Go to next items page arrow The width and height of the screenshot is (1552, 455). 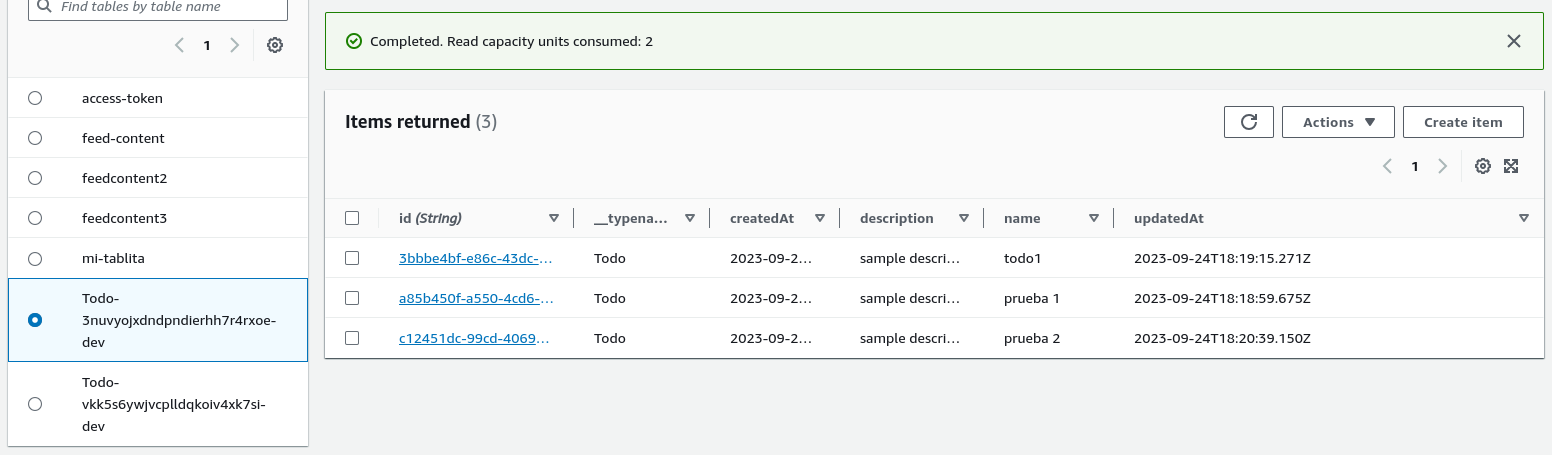click(x=1442, y=166)
